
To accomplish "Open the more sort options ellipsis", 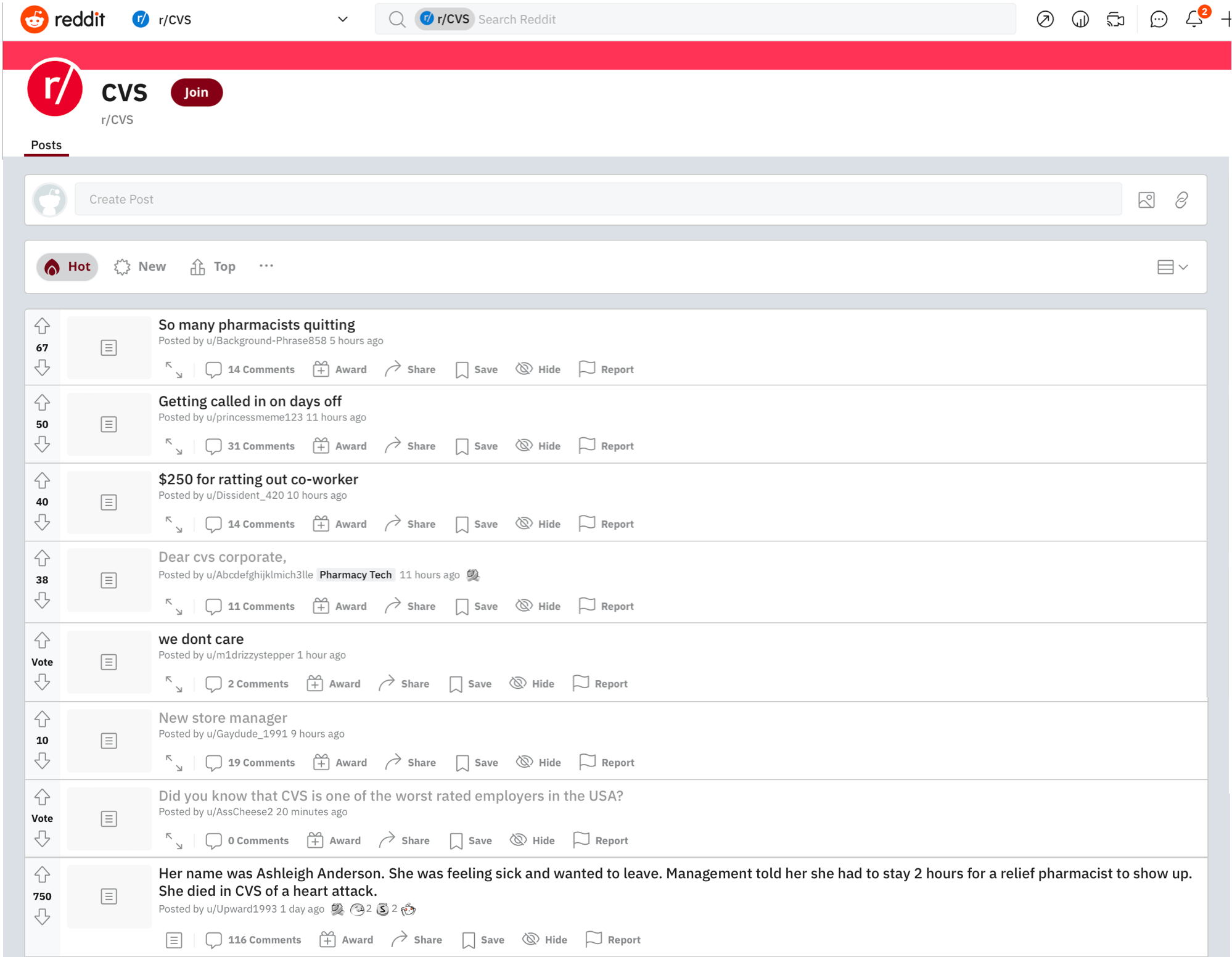I will click(266, 266).
